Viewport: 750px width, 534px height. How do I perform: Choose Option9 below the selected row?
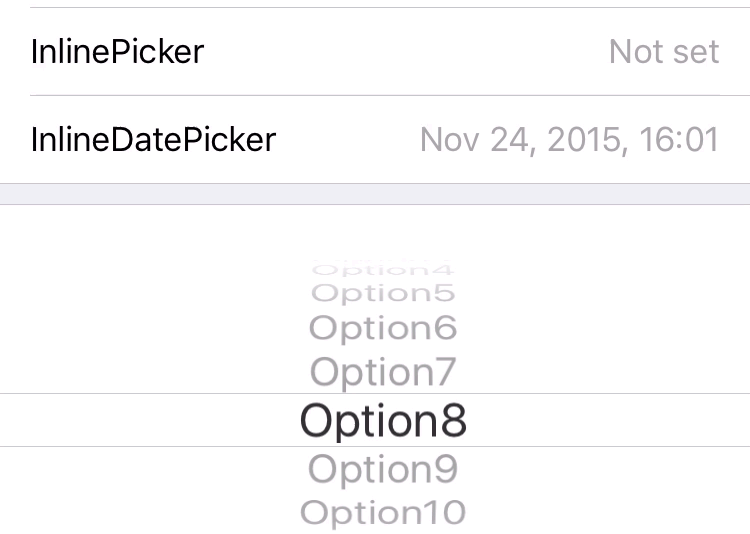(383, 468)
